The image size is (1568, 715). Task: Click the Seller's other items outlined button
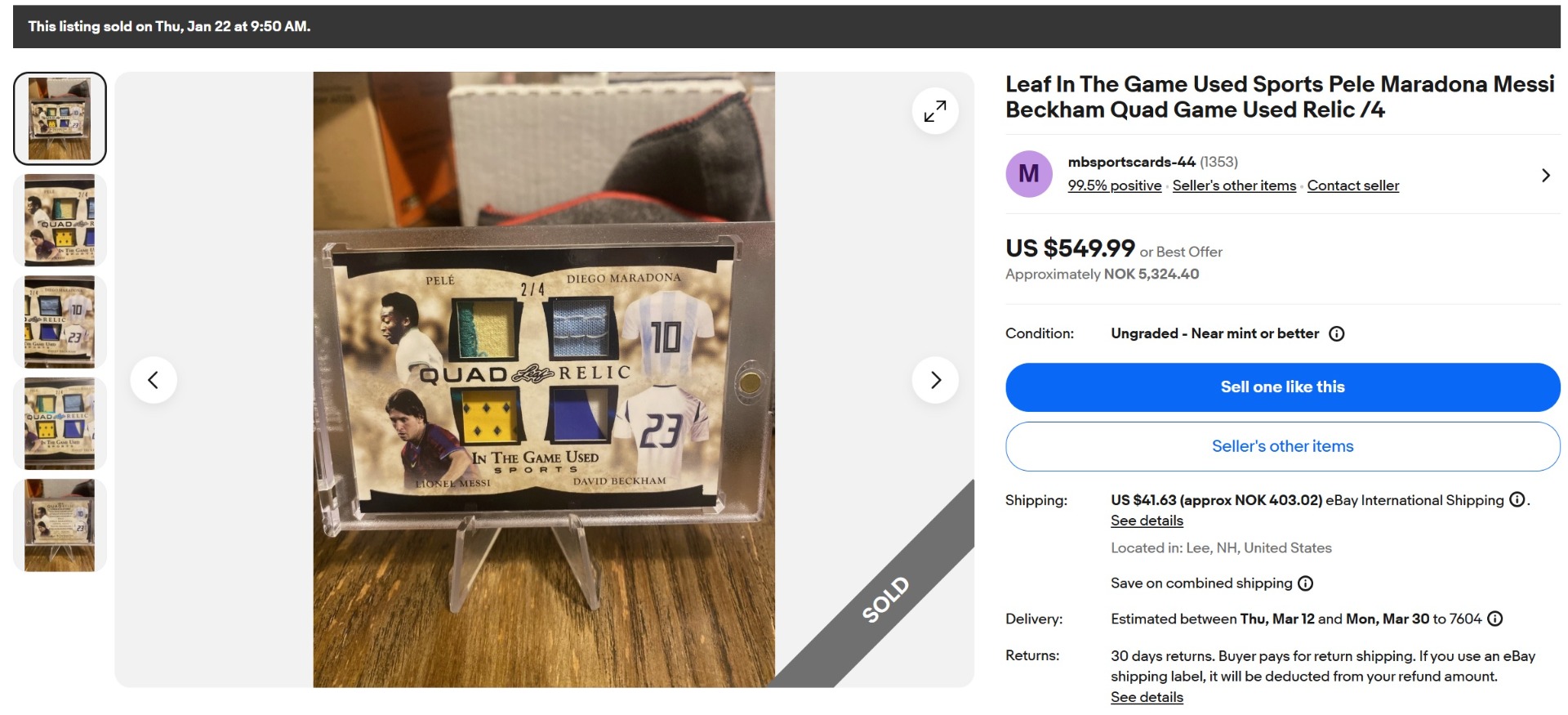[x=1282, y=446]
